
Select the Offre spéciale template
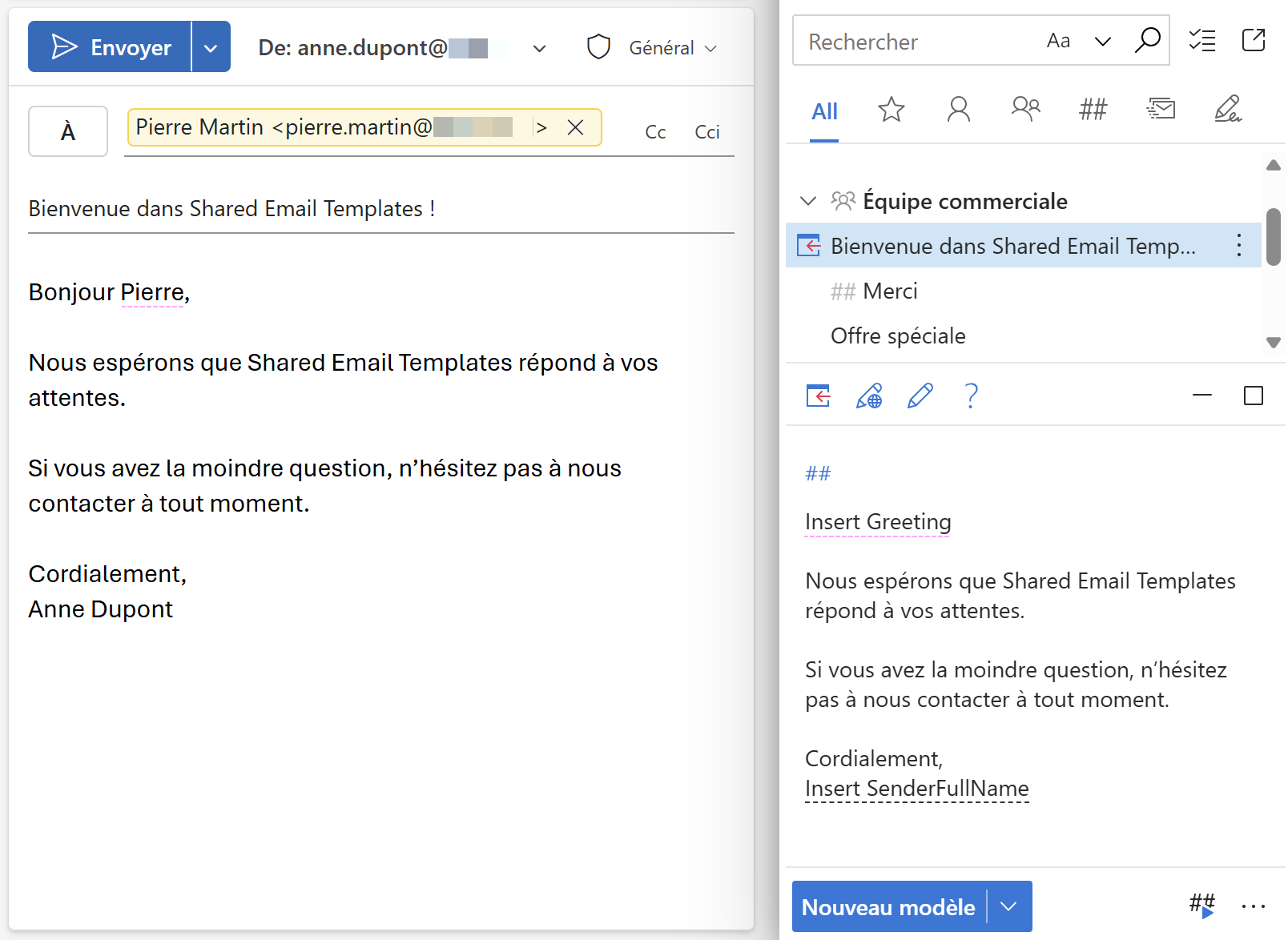(x=898, y=335)
